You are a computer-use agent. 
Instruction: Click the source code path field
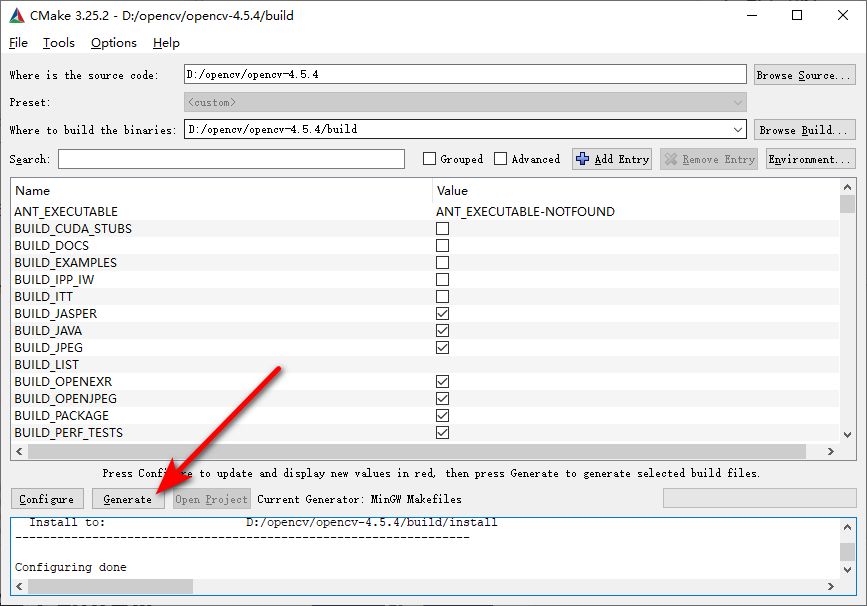[465, 75]
